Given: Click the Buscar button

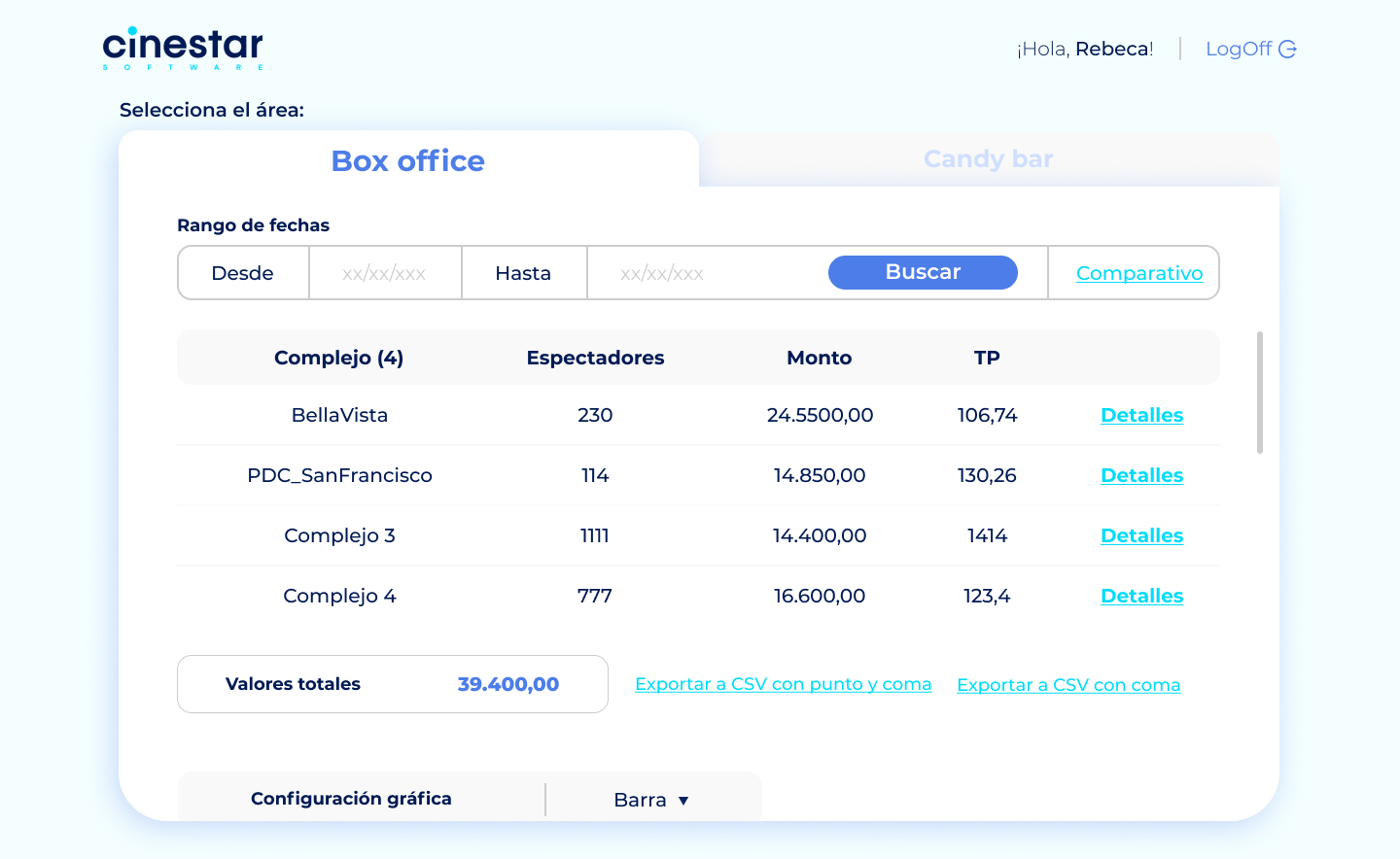Looking at the screenshot, I should click(x=923, y=272).
